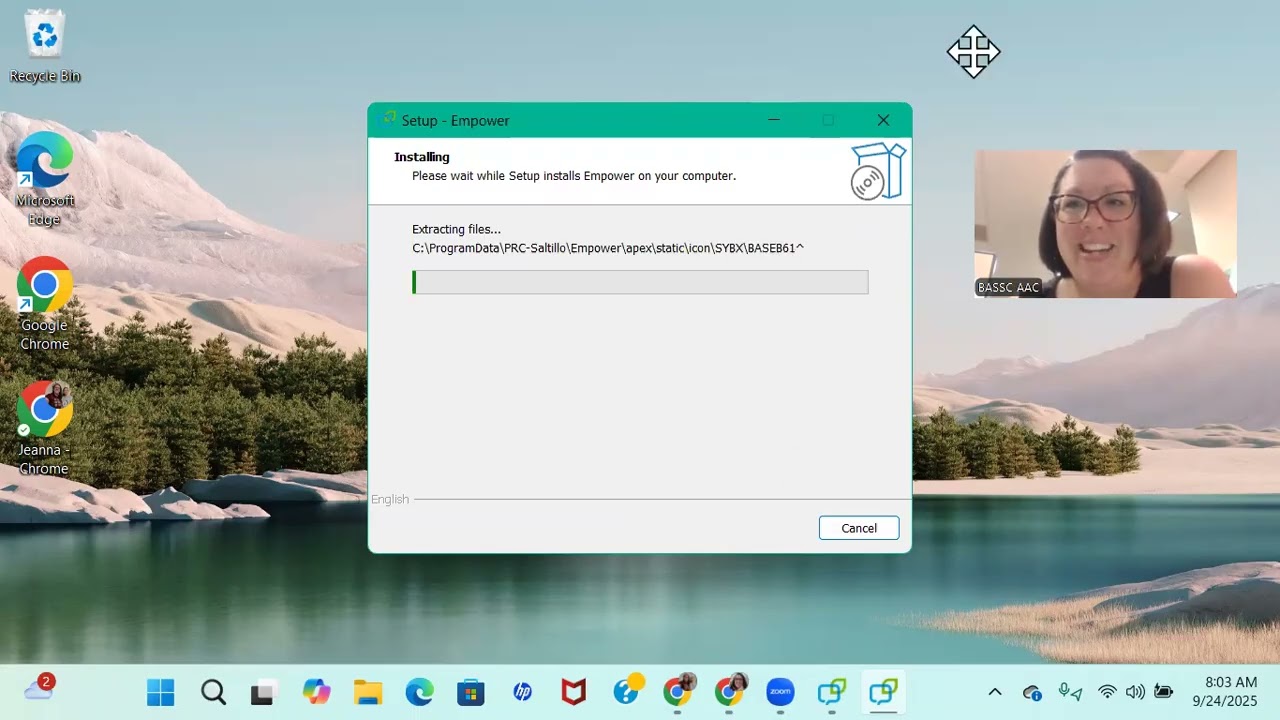Select the Jeanna - Chrome desktop shortcut
Screen dimensions: 1280x720
tap(45, 428)
